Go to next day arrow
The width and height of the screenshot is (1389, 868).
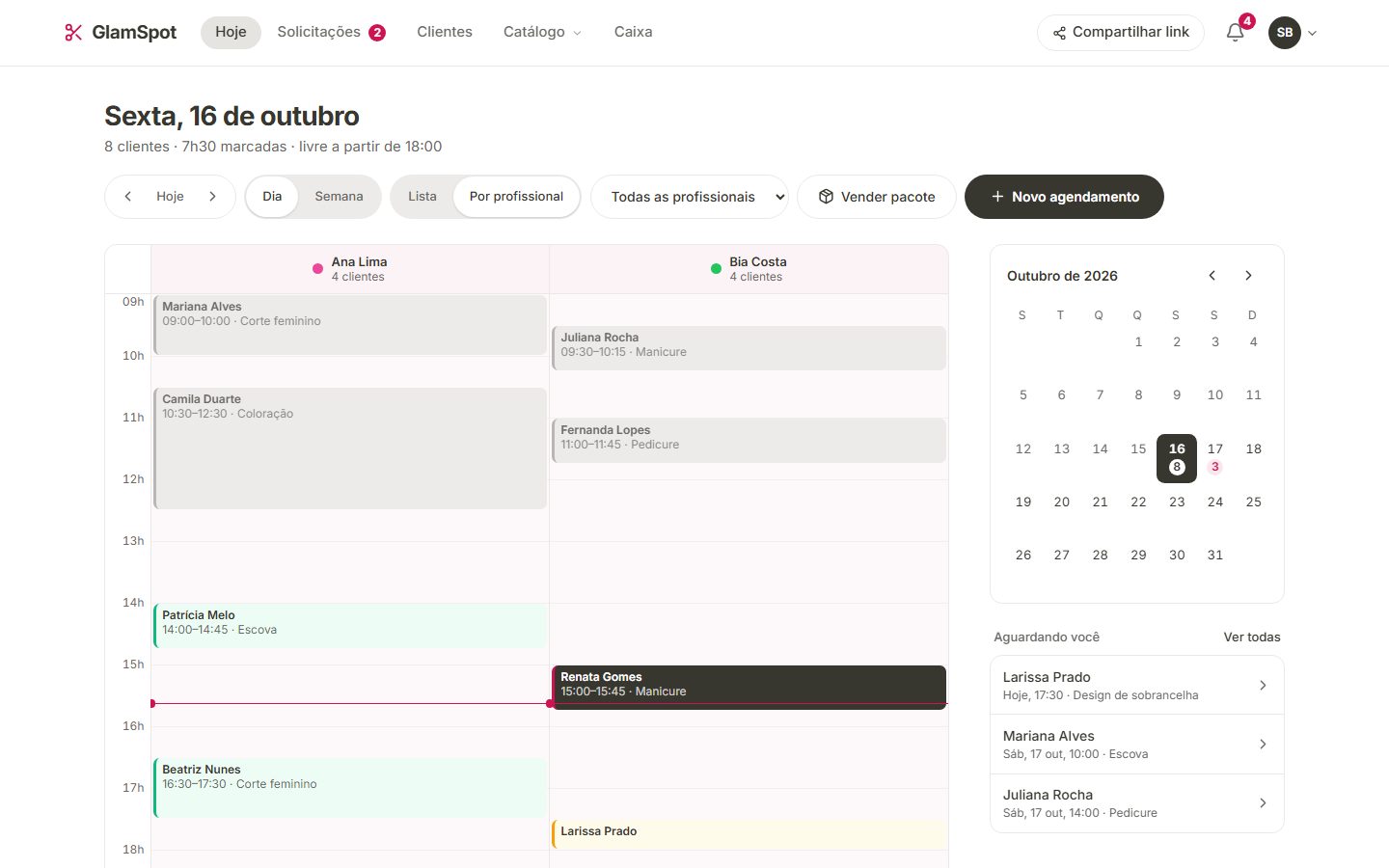[212, 197]
